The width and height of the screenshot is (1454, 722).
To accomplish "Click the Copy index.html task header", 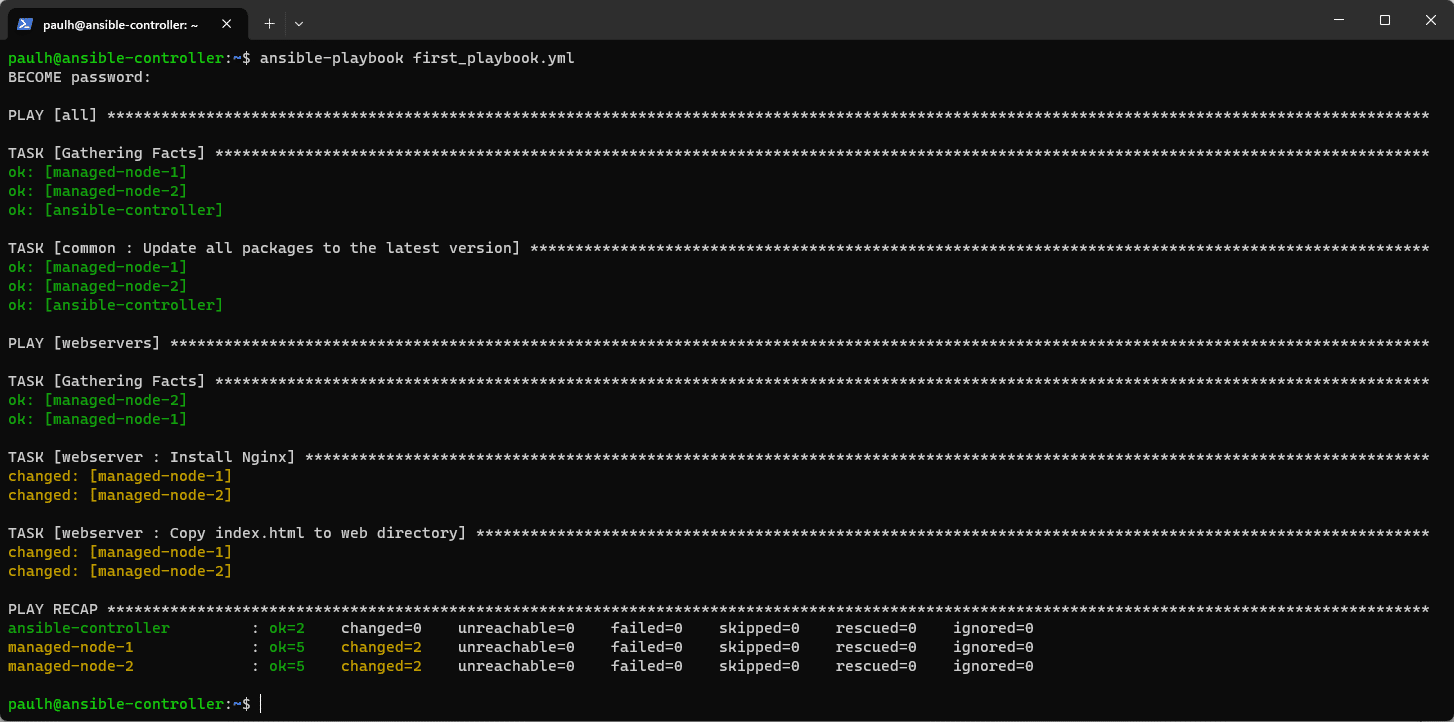I will point(237,533).
